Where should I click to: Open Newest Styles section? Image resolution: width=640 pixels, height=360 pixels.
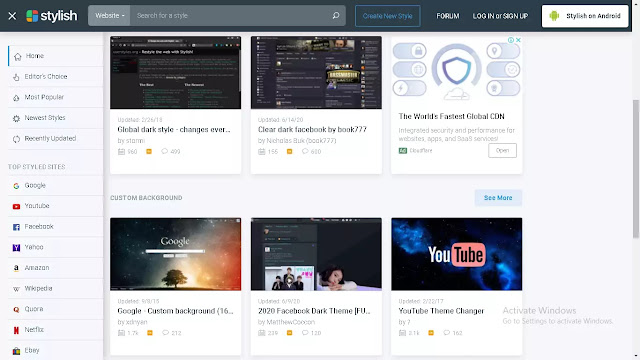[x=56, y=118]
